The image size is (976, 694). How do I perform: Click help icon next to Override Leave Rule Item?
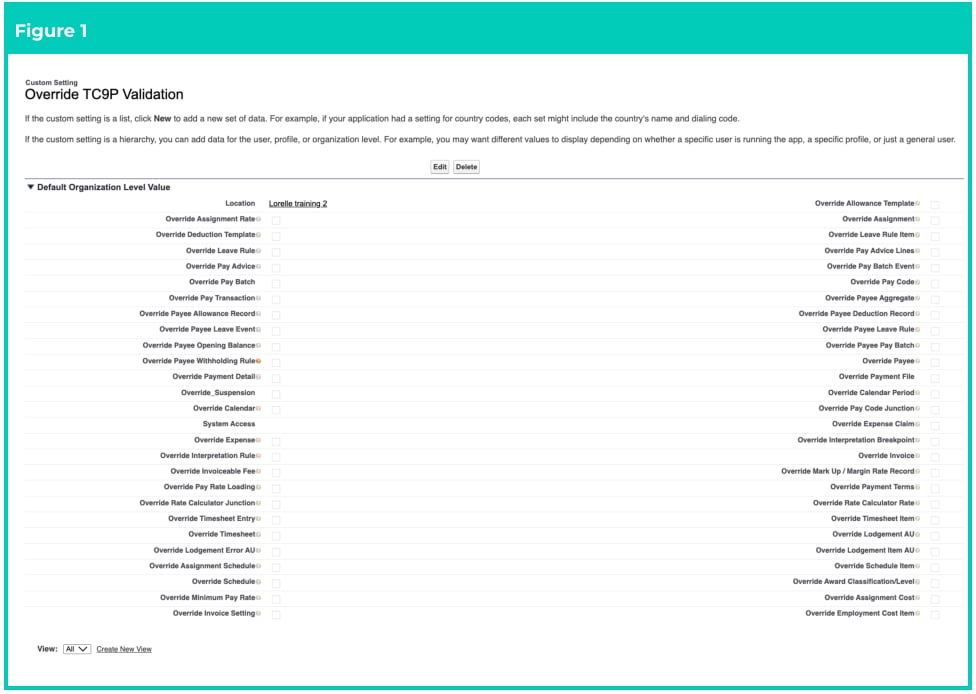click(x=917, y=235)
